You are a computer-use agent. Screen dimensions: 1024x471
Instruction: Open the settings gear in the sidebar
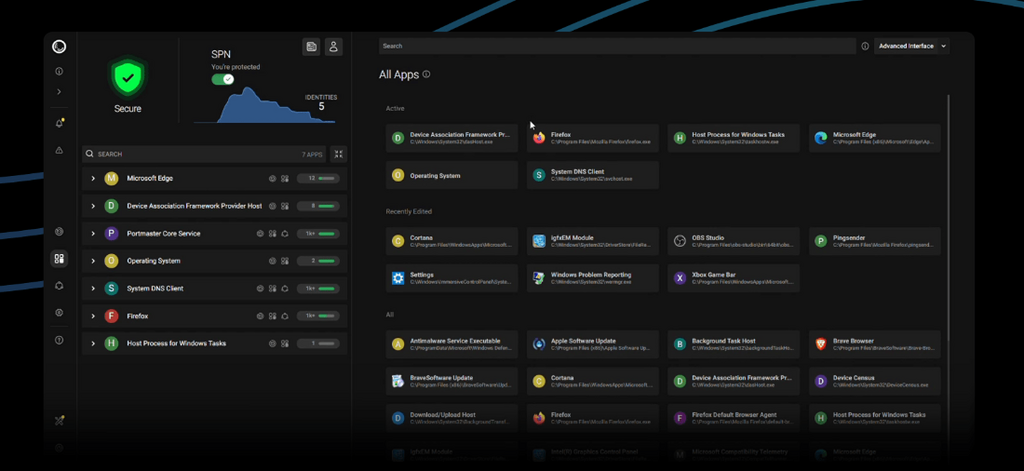point(59,313)
